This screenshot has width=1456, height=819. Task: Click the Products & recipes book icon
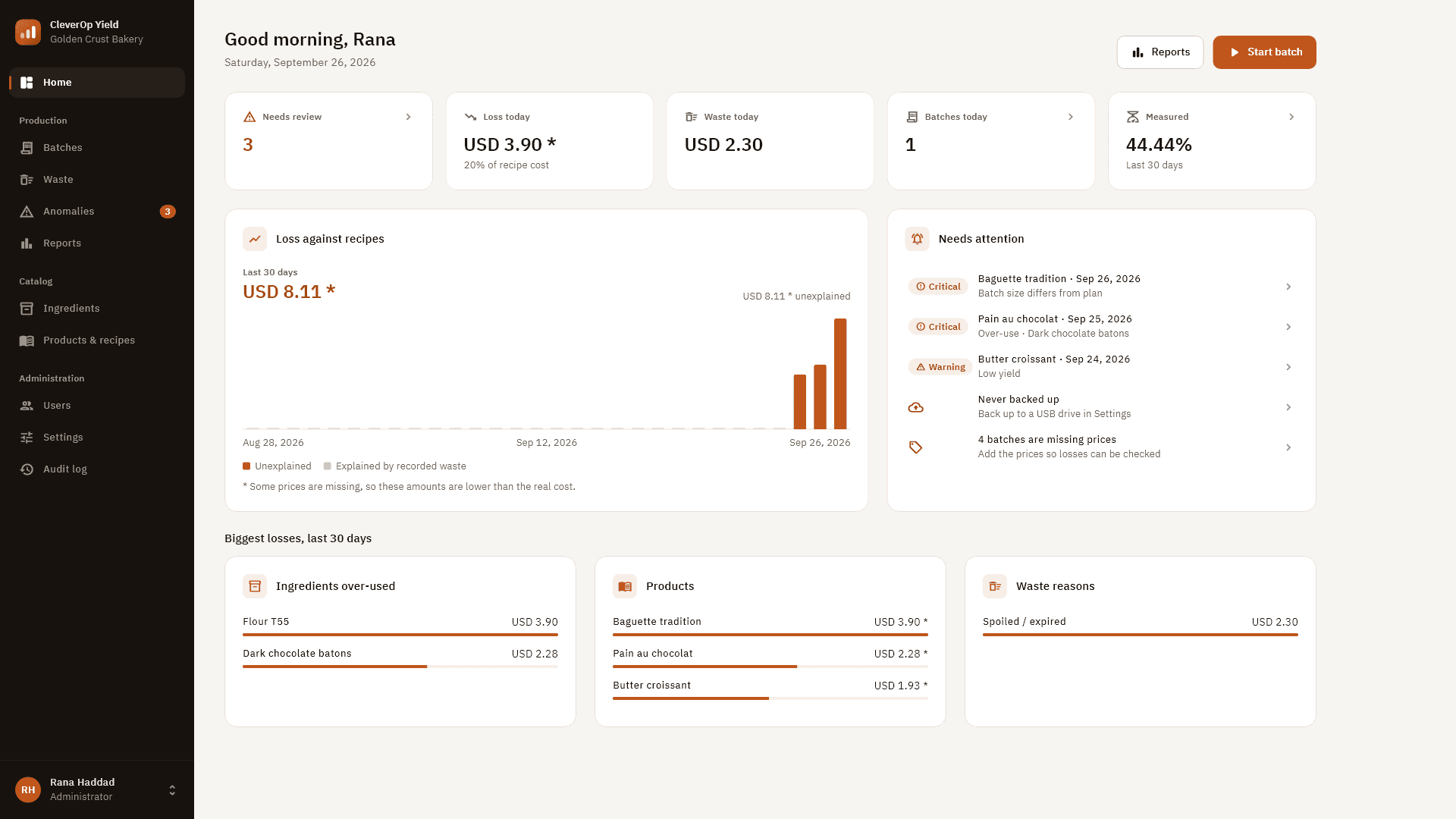pyautogui.click(x=27, y=340)
